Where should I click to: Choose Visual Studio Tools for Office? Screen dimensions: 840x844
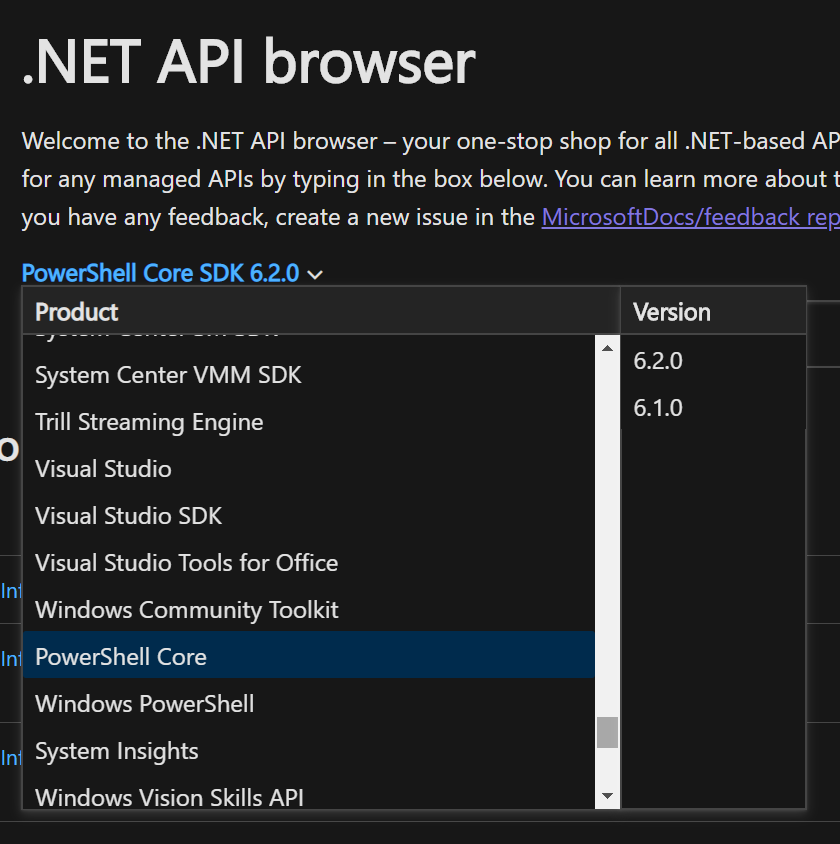[186, 562]
